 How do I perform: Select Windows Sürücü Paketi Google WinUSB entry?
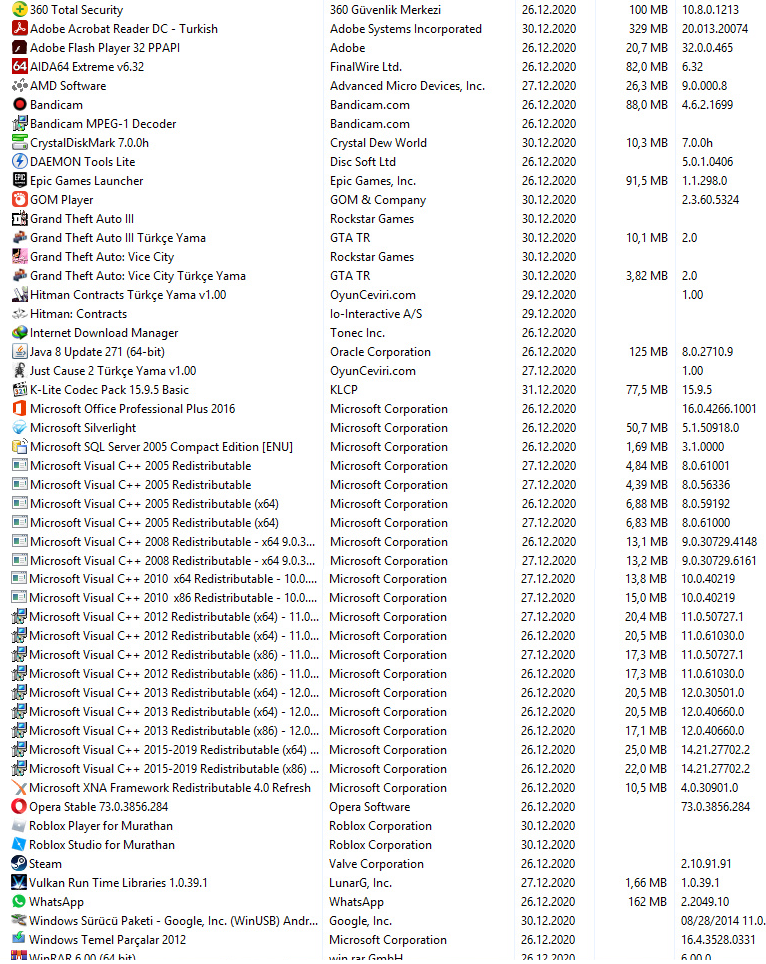click(173, 922)
